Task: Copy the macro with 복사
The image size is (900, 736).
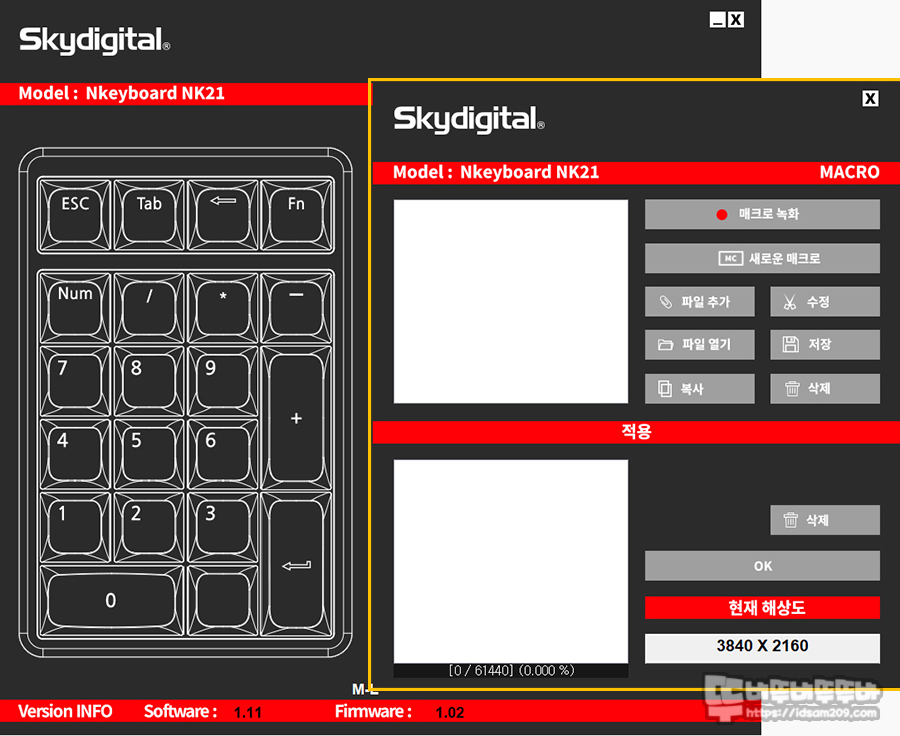Action: coord(700,389)
